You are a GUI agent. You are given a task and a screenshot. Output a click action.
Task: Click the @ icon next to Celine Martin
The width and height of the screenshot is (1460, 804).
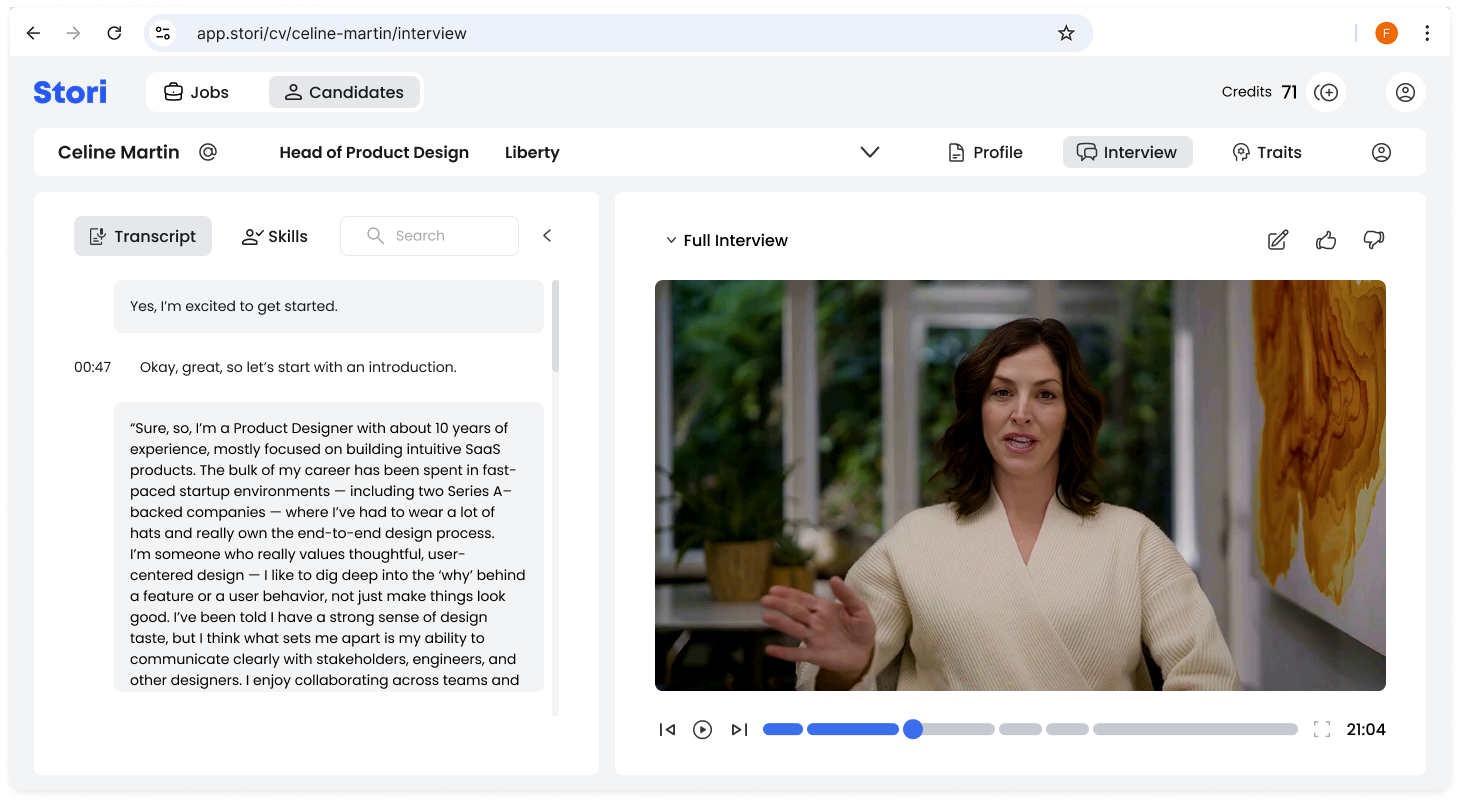pyautogui.click(x=208, y=152)
